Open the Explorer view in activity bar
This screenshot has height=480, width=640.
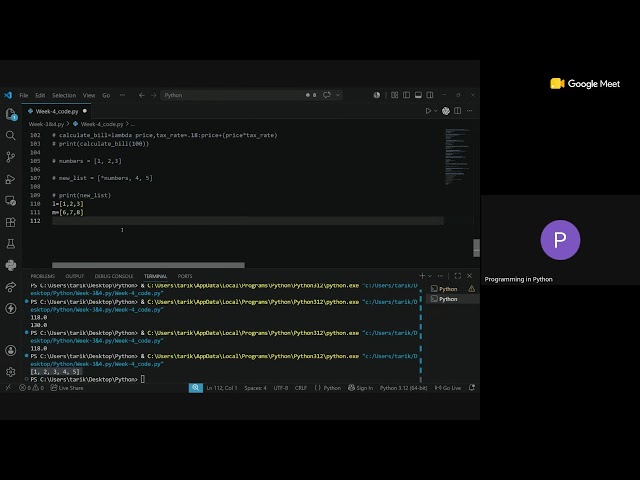[x=11, y=114]
